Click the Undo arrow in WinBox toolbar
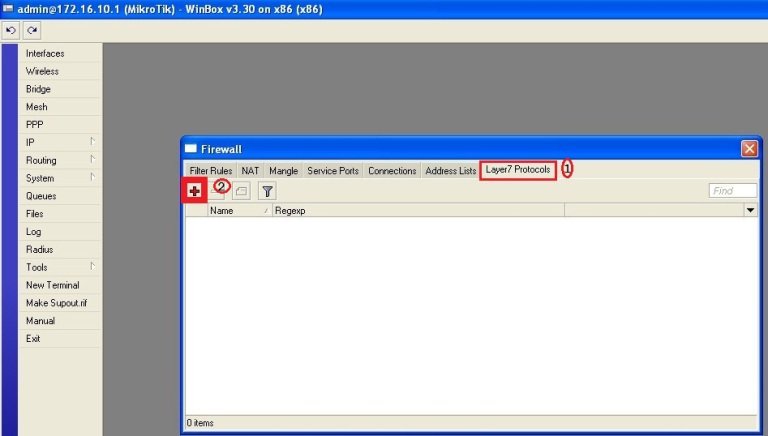The image size is (768, 436). 11,30
